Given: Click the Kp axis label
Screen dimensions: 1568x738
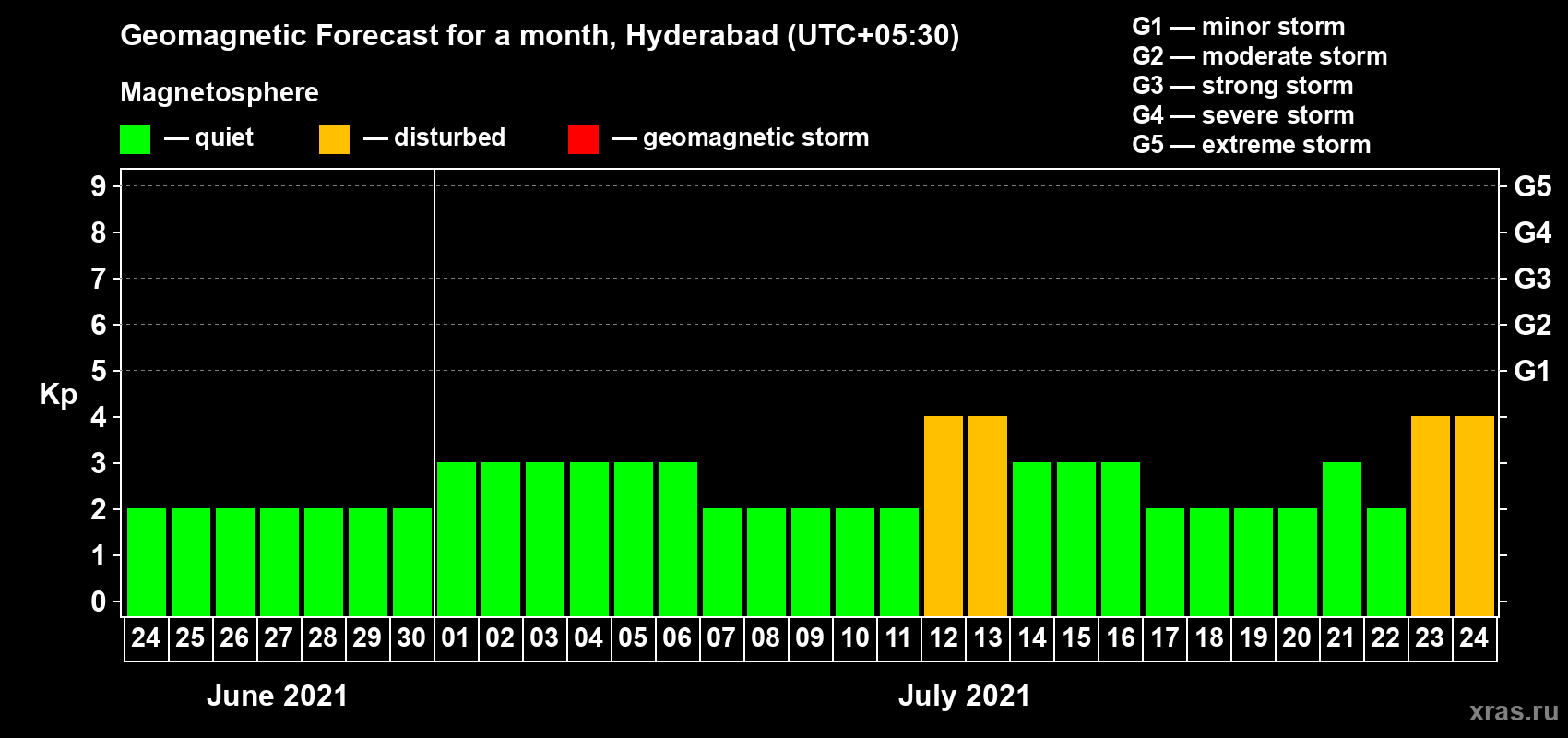Looking at the screenshot, I should pos(58,395).
